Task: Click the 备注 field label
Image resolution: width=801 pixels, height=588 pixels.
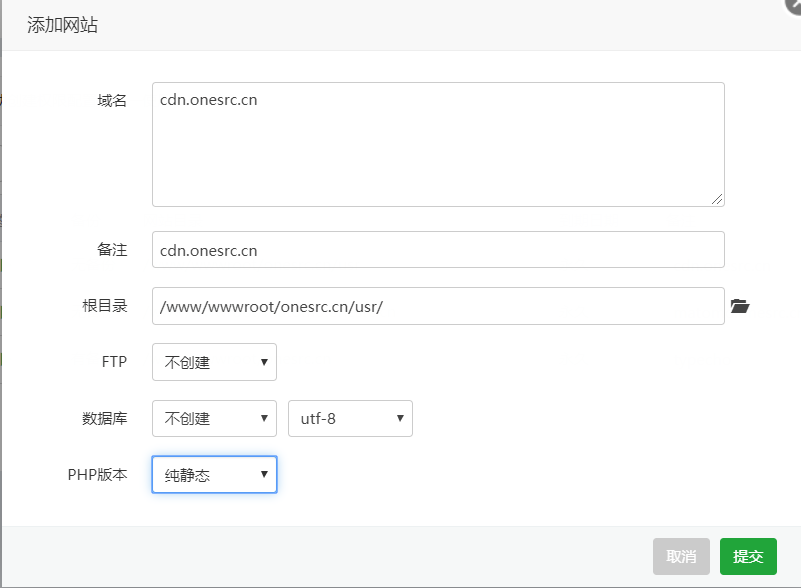Action: (112, 250)
